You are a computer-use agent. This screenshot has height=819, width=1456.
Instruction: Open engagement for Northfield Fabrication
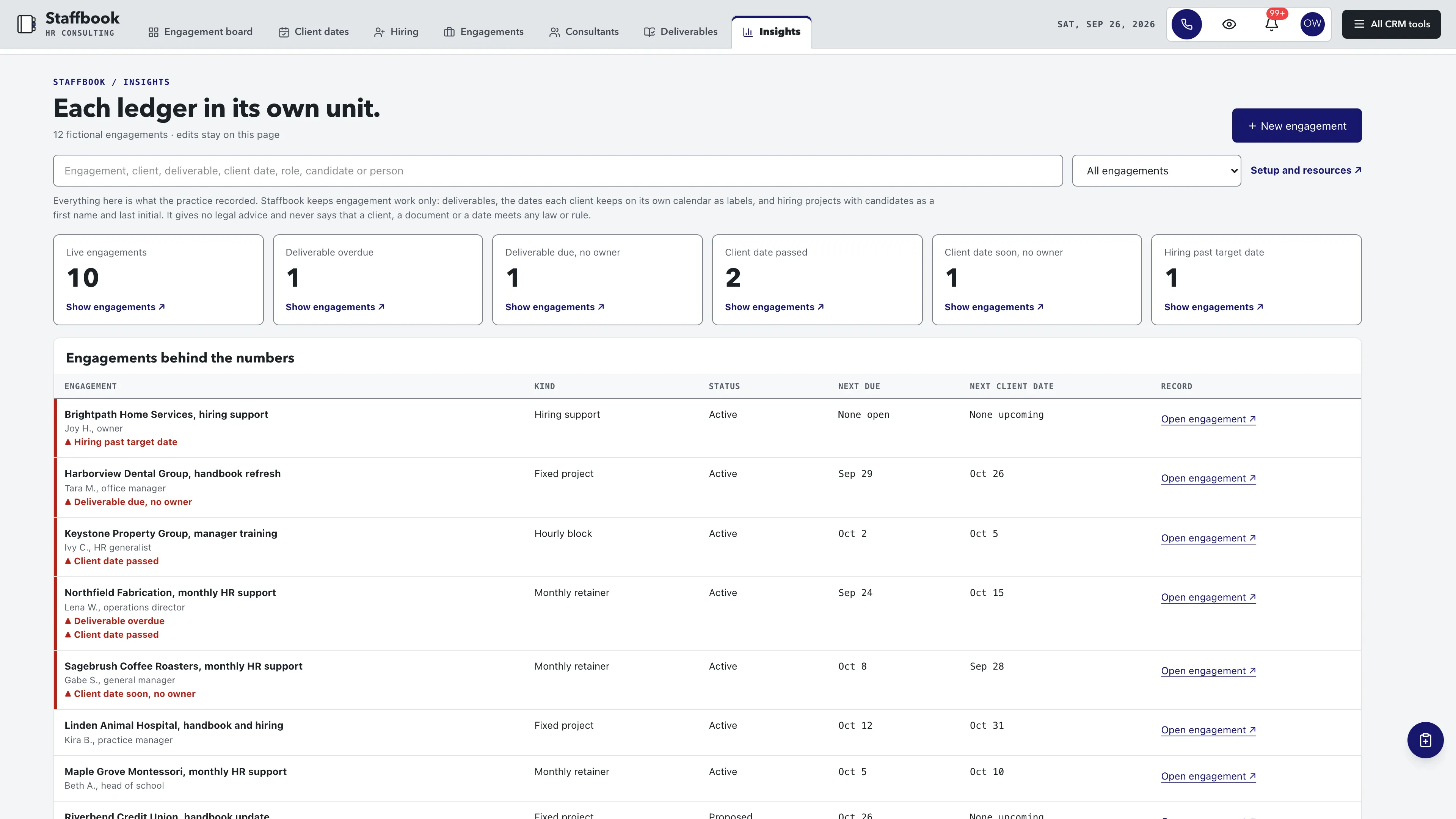coord(1208,598)
